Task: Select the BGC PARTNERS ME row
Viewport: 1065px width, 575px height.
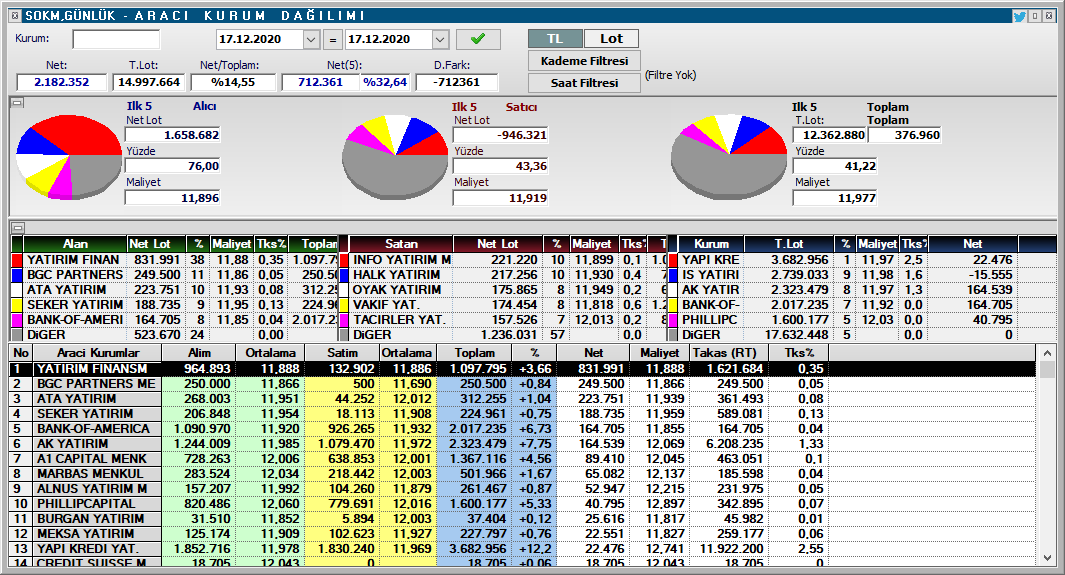Action: click(x=523, y=384)
